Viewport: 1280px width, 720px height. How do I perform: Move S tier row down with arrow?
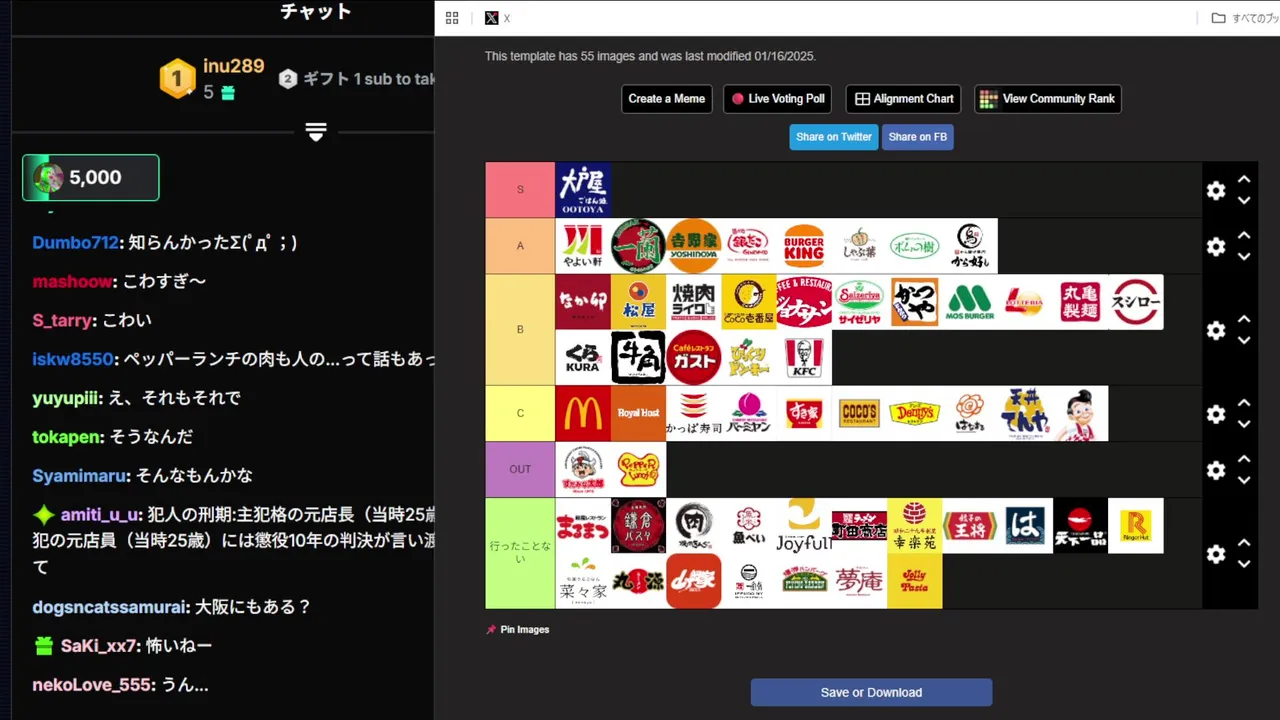click(x=1244, y=200)
